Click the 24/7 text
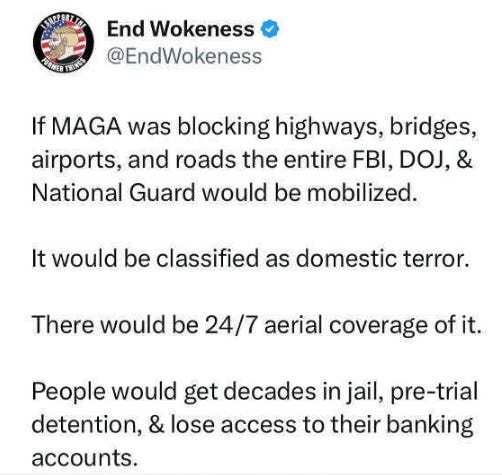Image resolution: width=502 pixels, height=475 pixels. click(231, 325)
